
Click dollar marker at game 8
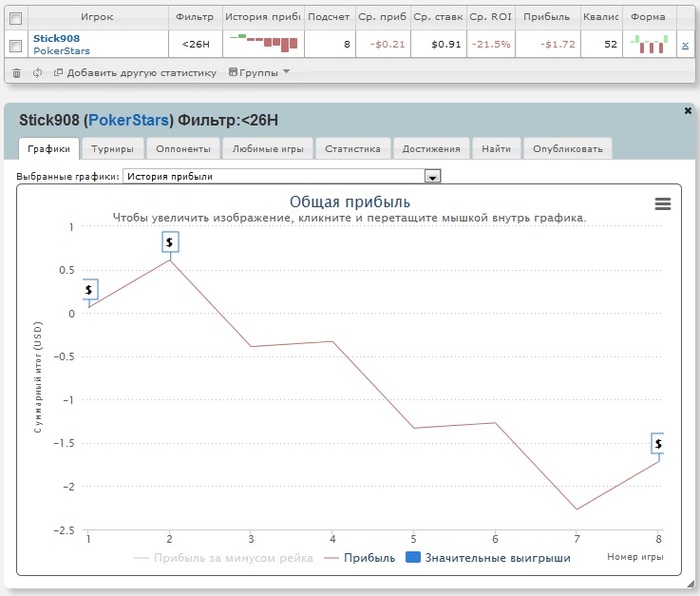point(658,443)
